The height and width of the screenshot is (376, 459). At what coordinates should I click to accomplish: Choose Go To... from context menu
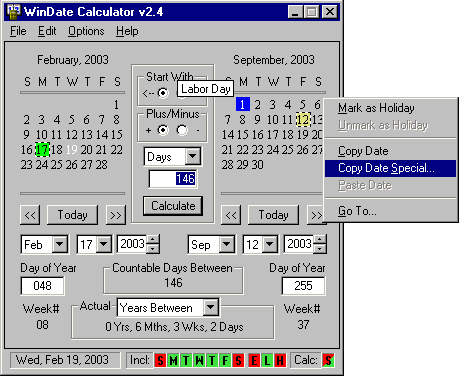390,211
